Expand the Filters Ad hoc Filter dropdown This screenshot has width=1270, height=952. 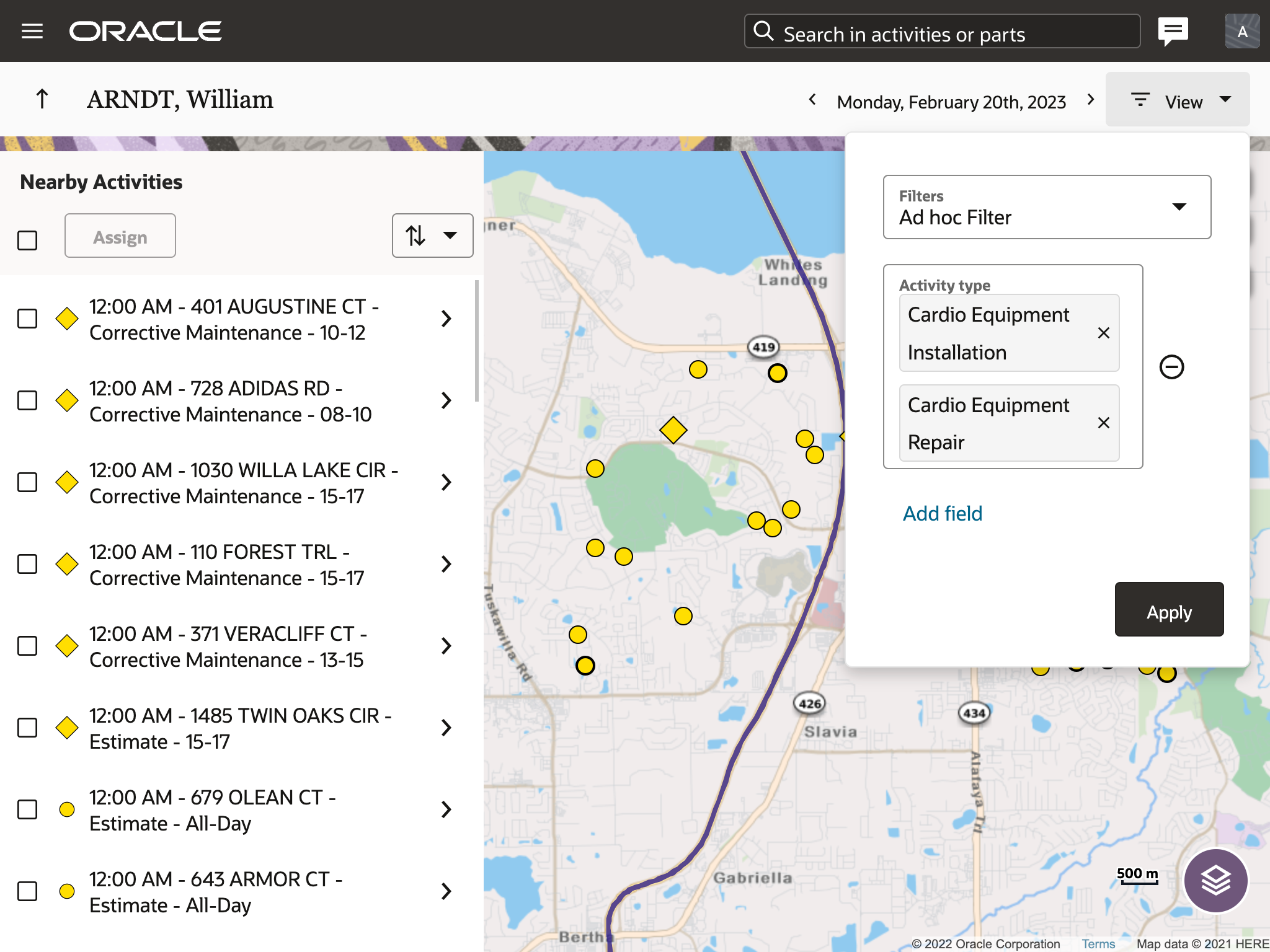(1047, 207)
